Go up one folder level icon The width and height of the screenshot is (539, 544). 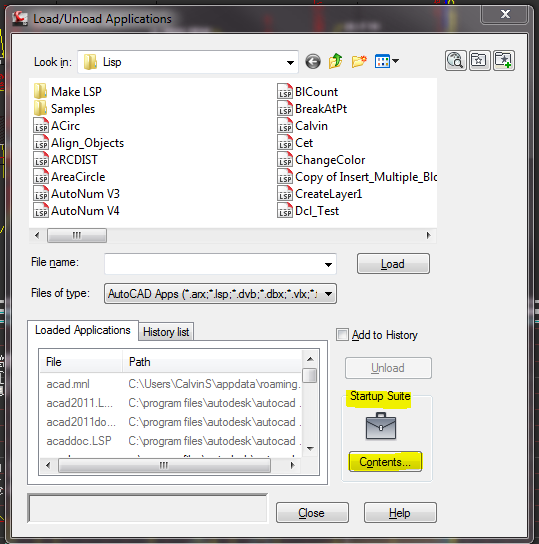point(335,61)
